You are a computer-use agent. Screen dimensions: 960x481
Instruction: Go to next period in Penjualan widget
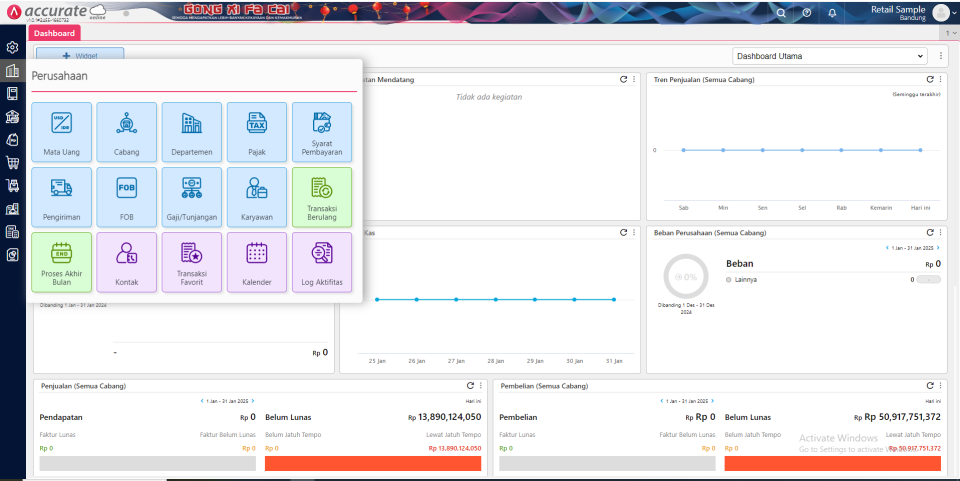tap(253, 401)
